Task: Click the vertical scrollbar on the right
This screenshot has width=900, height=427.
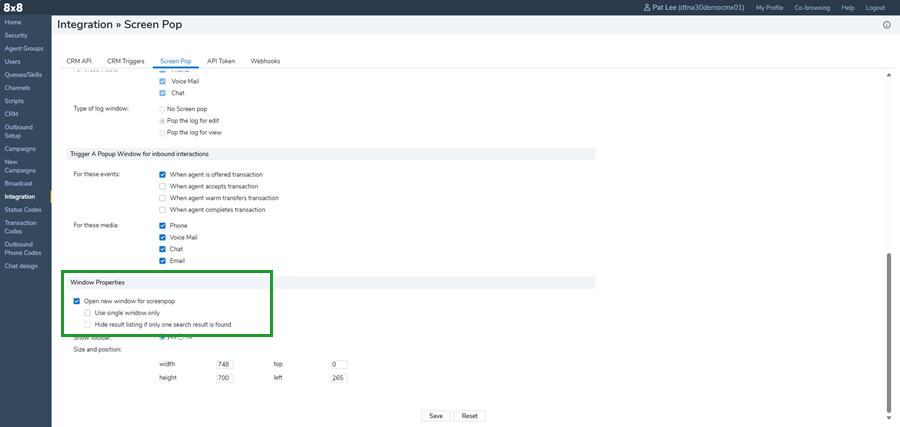Action: (889, 330)
